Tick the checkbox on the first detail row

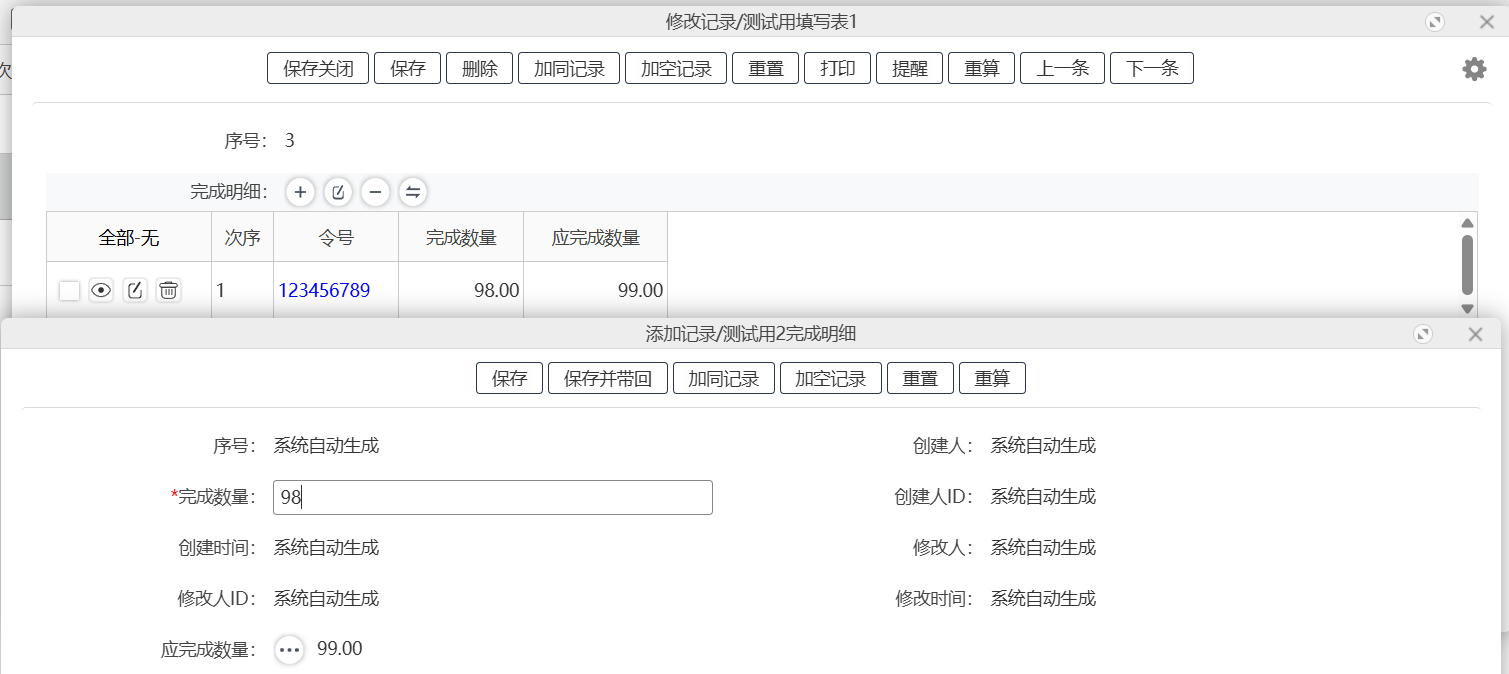click(x=69, y=290)
